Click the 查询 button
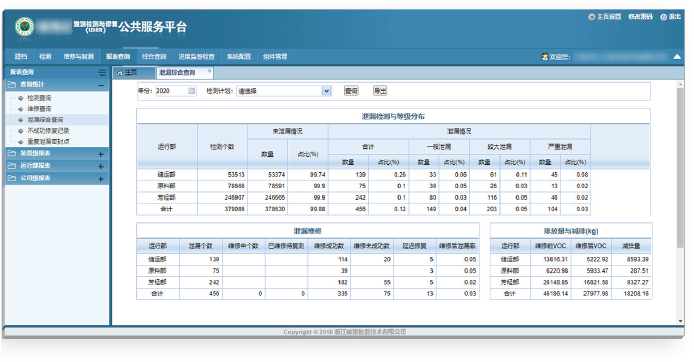This screenshot has height=362, width=694. coord(351,91)
